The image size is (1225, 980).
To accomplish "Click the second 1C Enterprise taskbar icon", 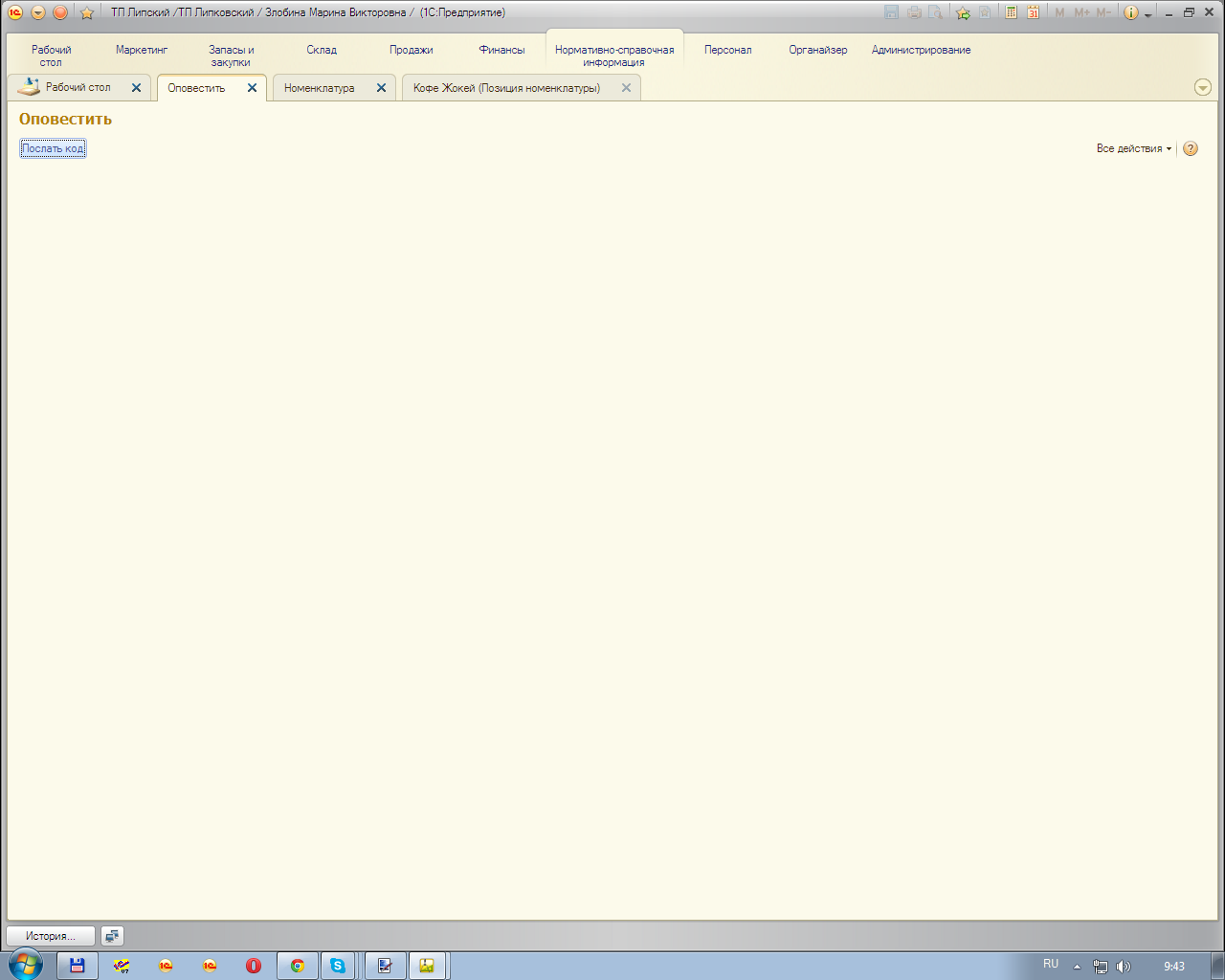I will pos(210,966).
